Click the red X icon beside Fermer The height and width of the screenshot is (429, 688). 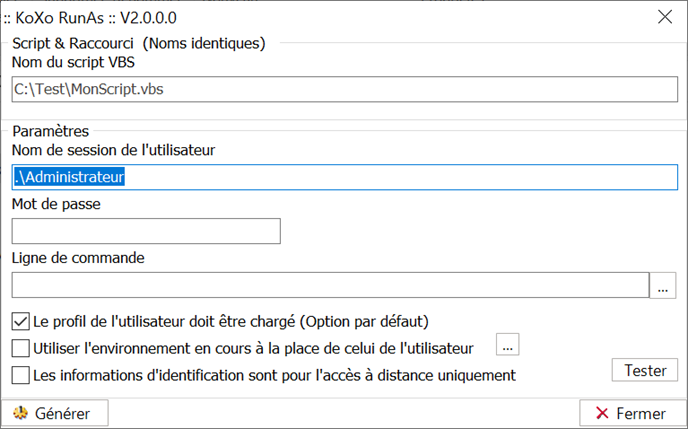[x=602, y=413]
